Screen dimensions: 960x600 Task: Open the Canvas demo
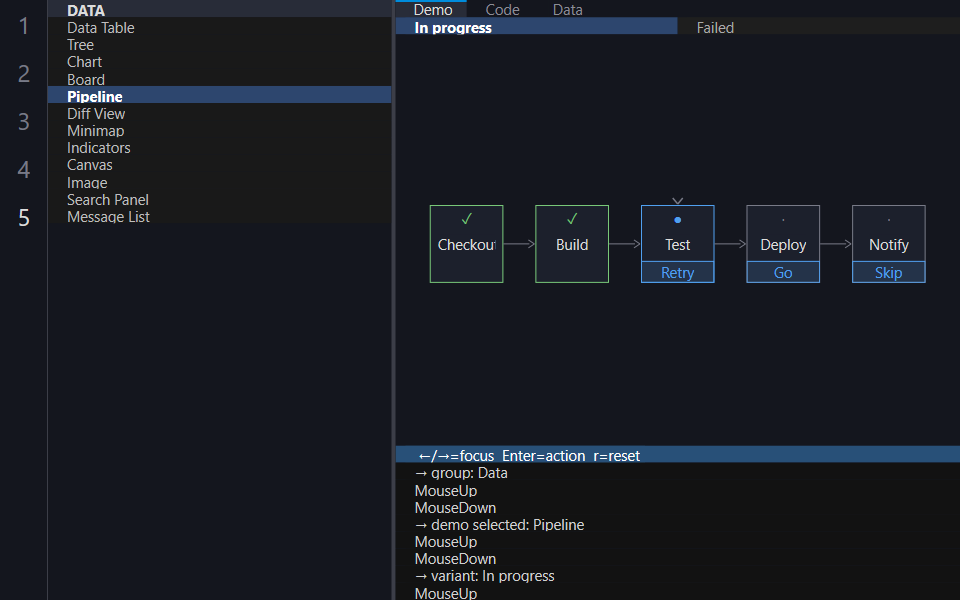[x=219, y=165]
